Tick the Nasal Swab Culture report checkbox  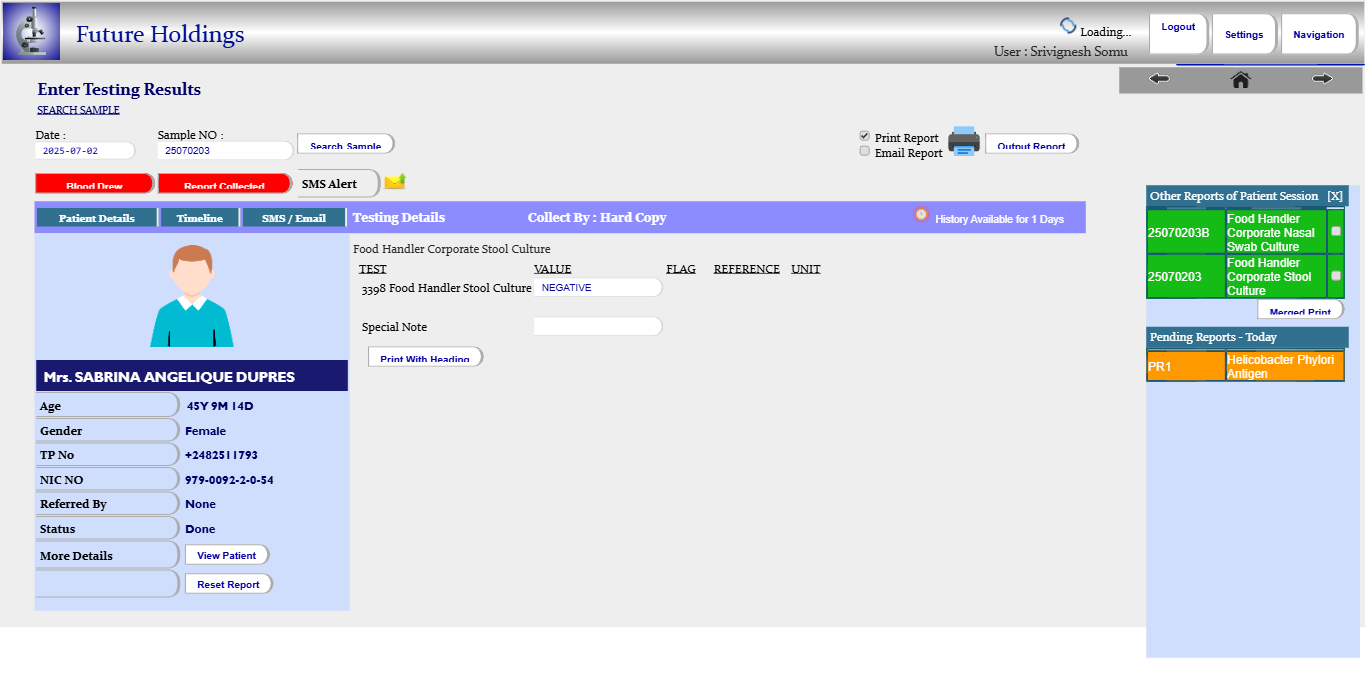click(1336, 231)
